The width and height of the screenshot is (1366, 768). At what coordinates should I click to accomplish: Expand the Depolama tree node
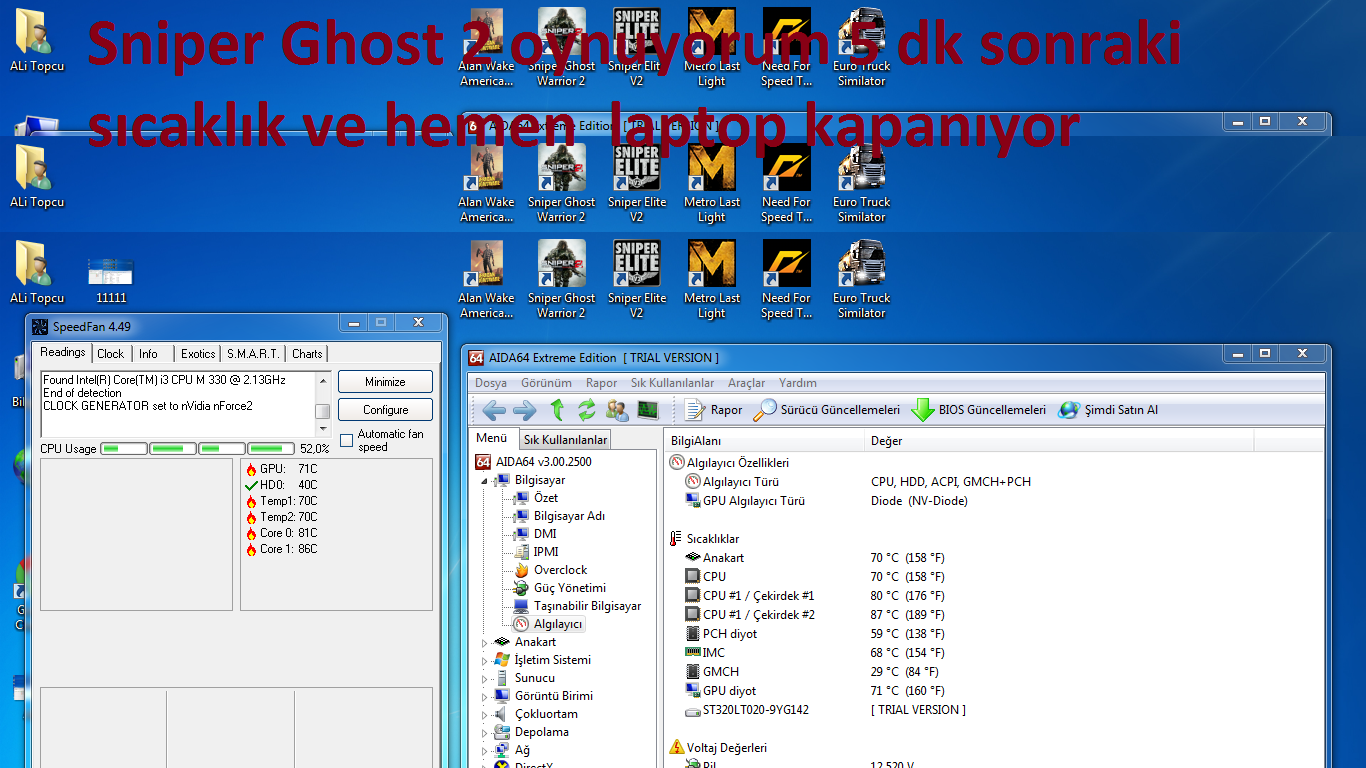485,733
